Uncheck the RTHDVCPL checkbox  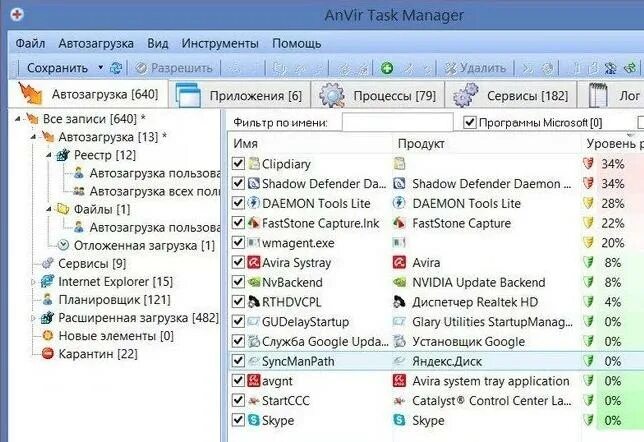coord(238,302)
